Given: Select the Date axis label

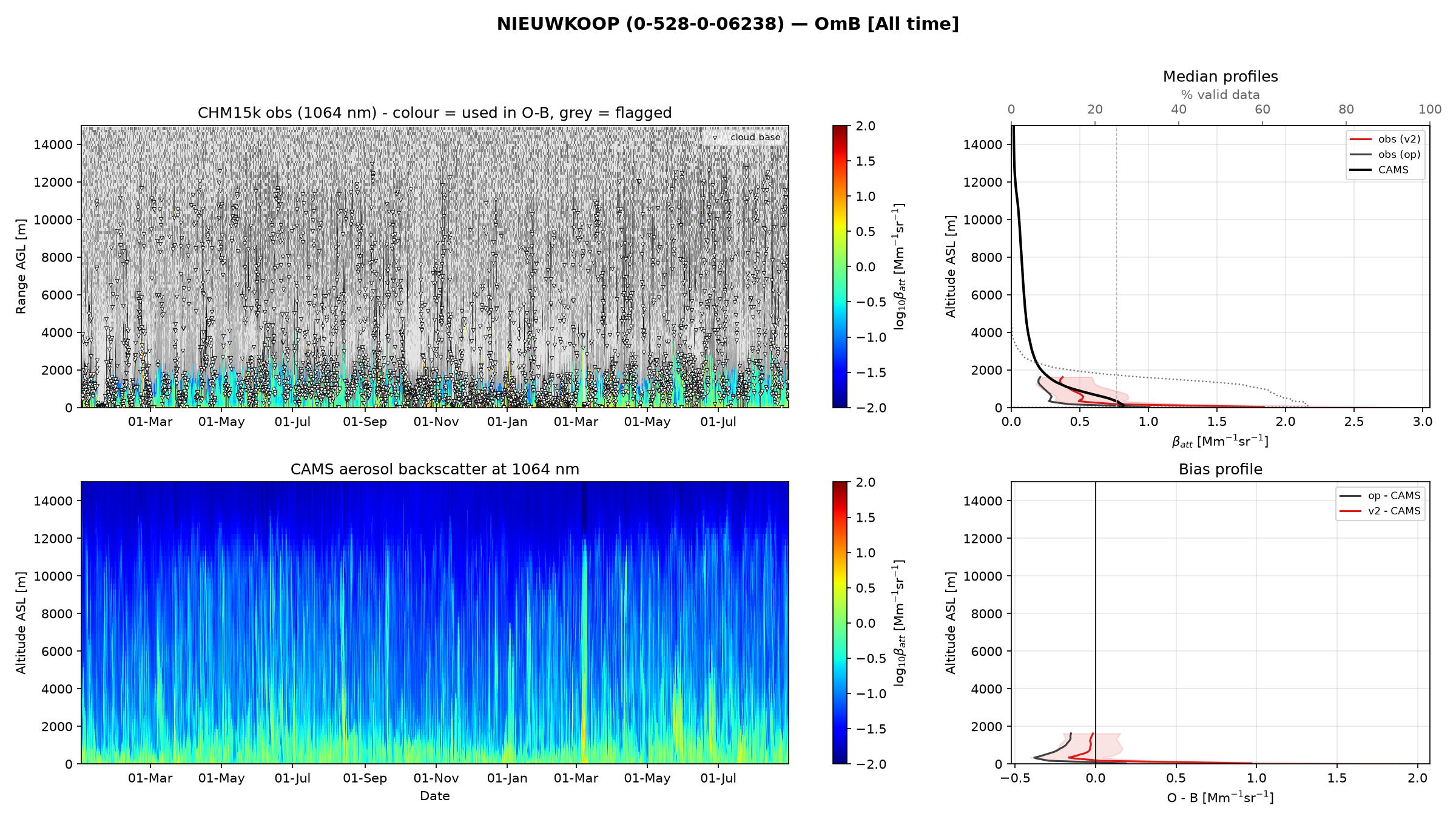Looking at the screenshot, I should coord(434,796).
